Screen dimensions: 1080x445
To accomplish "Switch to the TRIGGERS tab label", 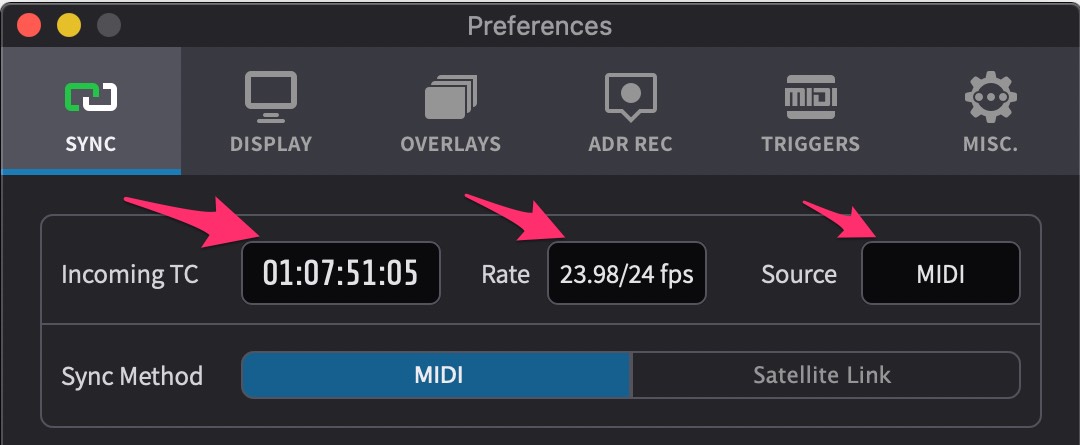I will coord(811,144).
